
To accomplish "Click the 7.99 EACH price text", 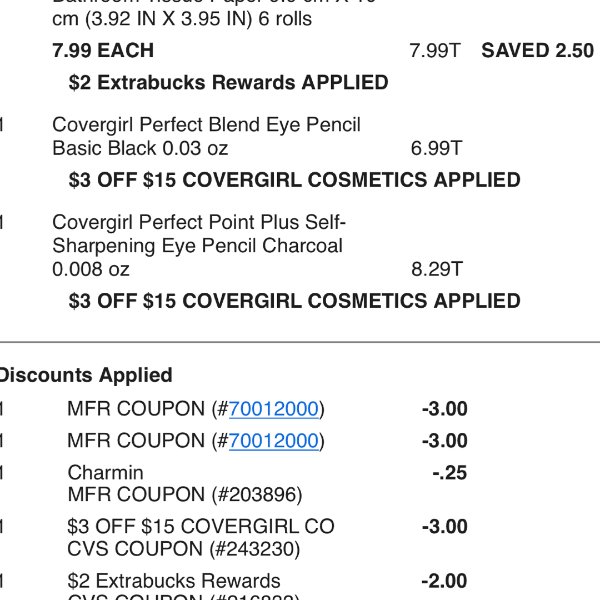I will pos(103,51).
